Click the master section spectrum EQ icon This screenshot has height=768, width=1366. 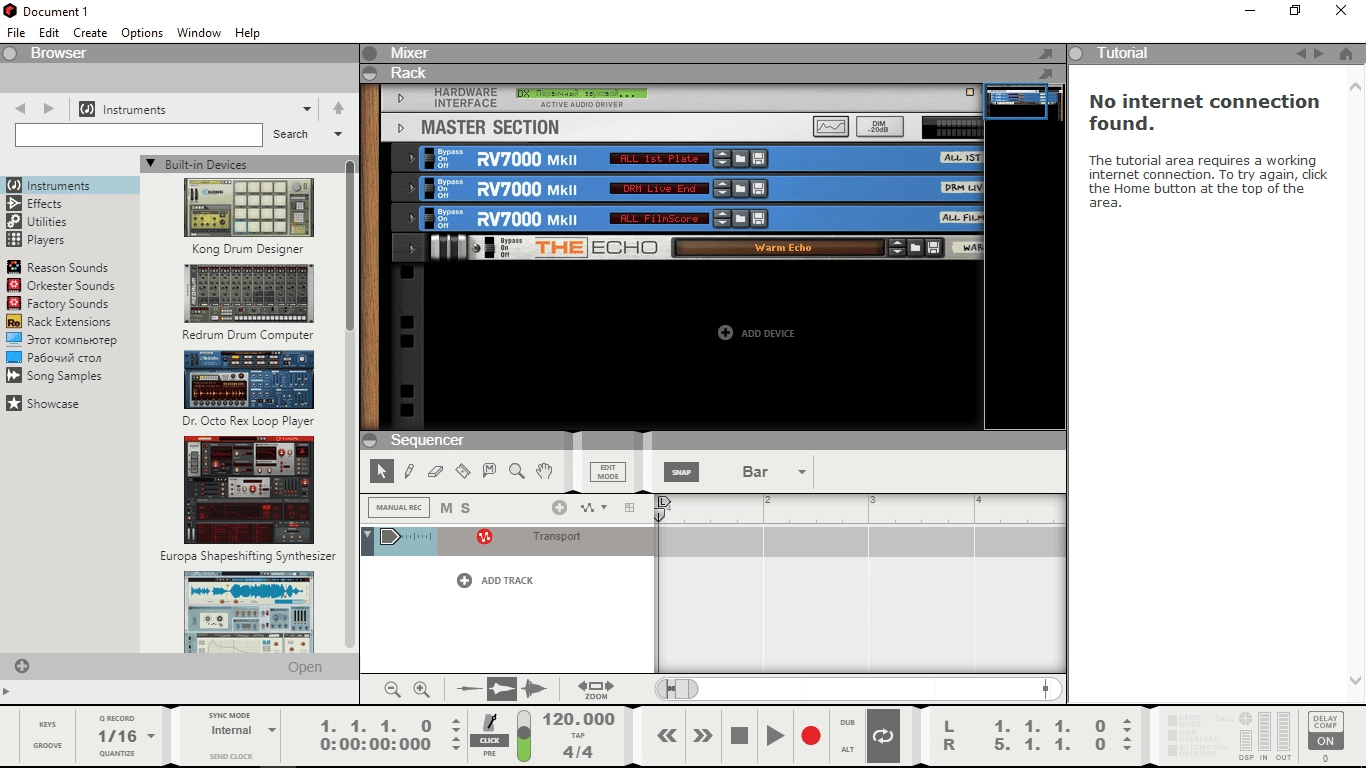click(x=831, y=127)
